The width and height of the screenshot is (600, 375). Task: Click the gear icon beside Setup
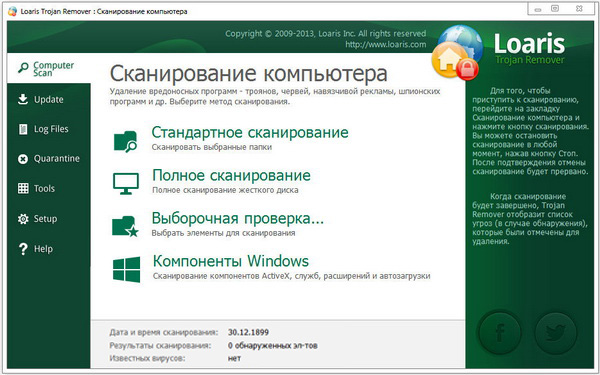pyautogui.click(x=23, y=219)
